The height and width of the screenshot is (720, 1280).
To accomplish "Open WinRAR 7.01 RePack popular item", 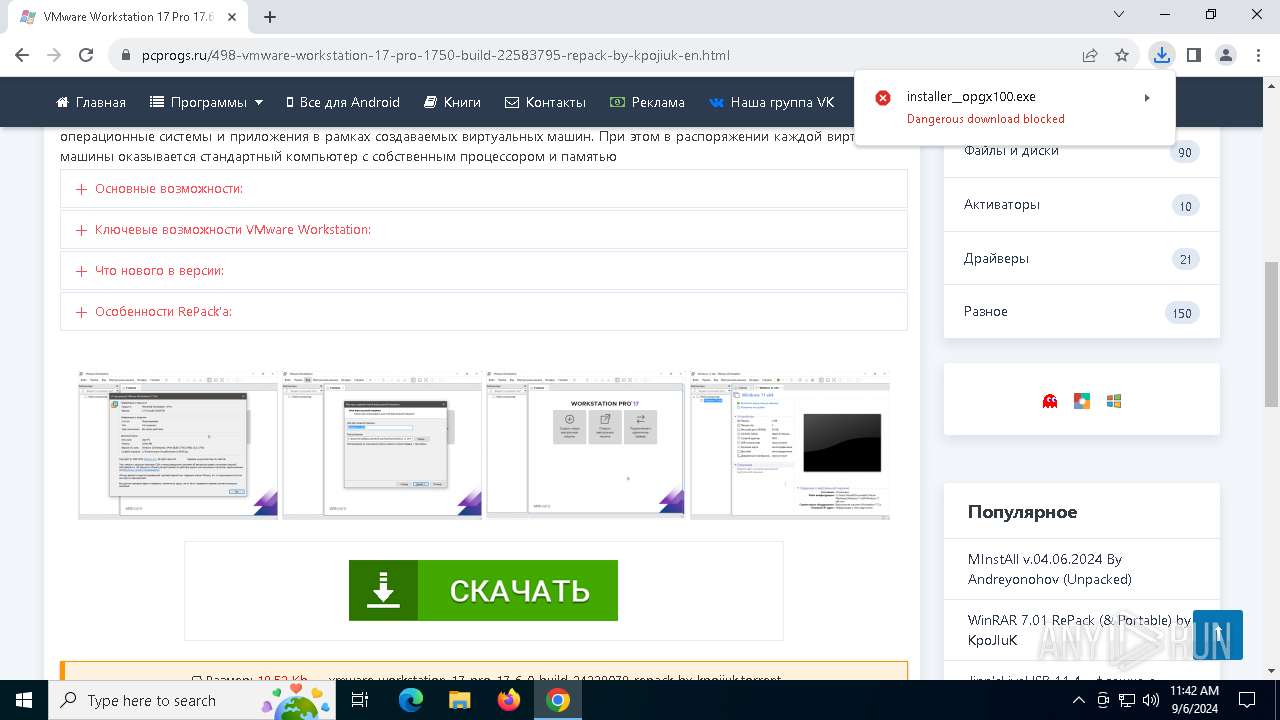I will (1080, 630).
